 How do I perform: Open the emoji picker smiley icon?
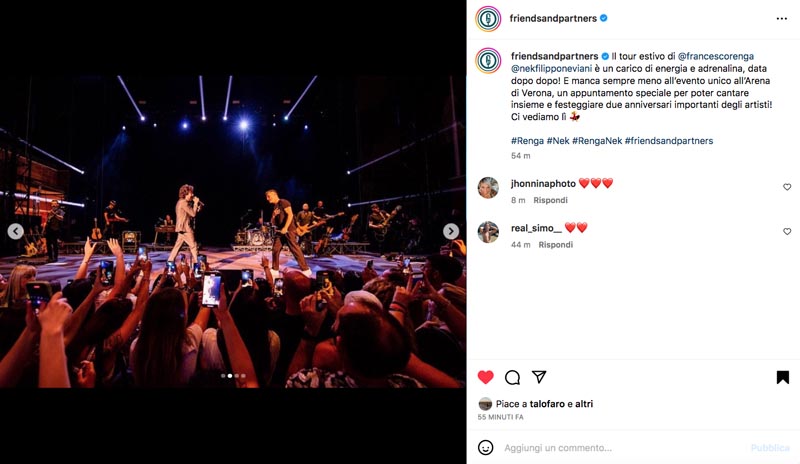pos(485,448)
